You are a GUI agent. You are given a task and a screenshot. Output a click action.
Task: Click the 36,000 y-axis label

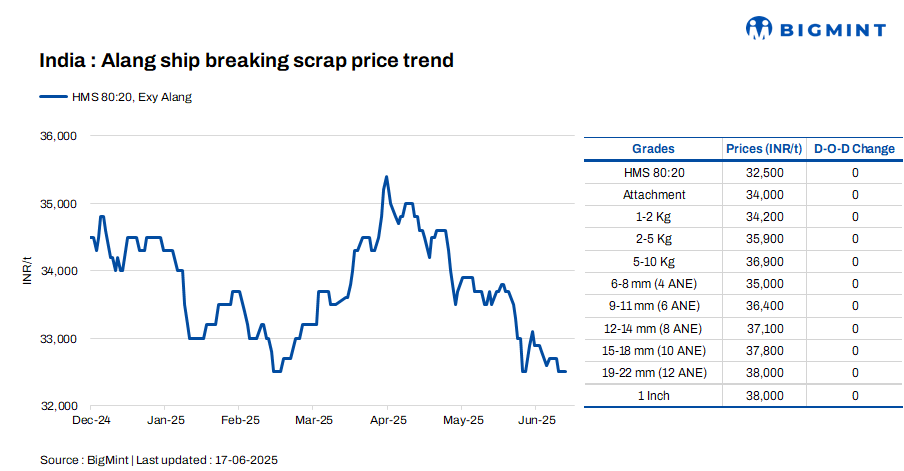tap(57, 136)
